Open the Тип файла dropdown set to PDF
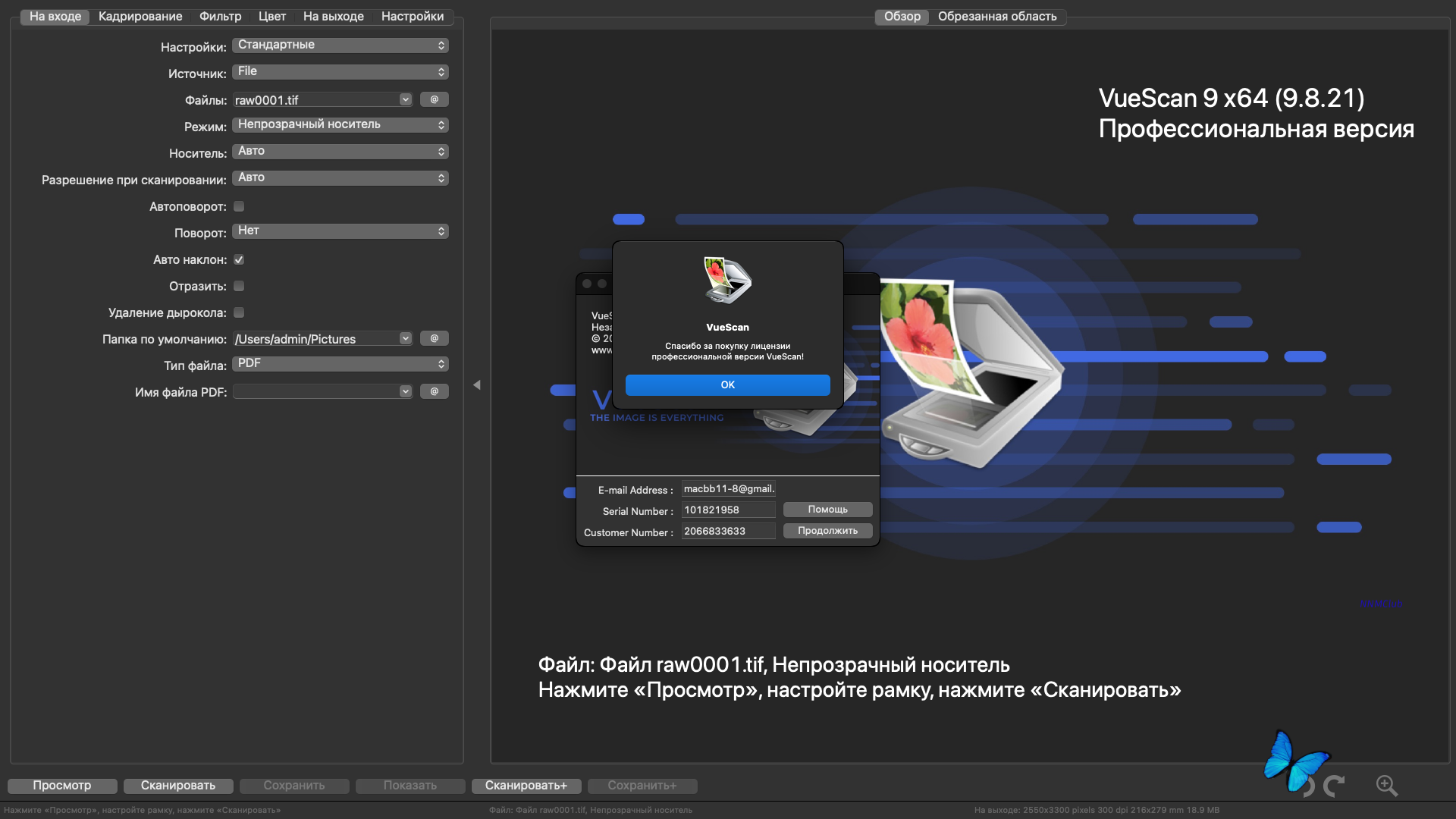 point(340,364)
